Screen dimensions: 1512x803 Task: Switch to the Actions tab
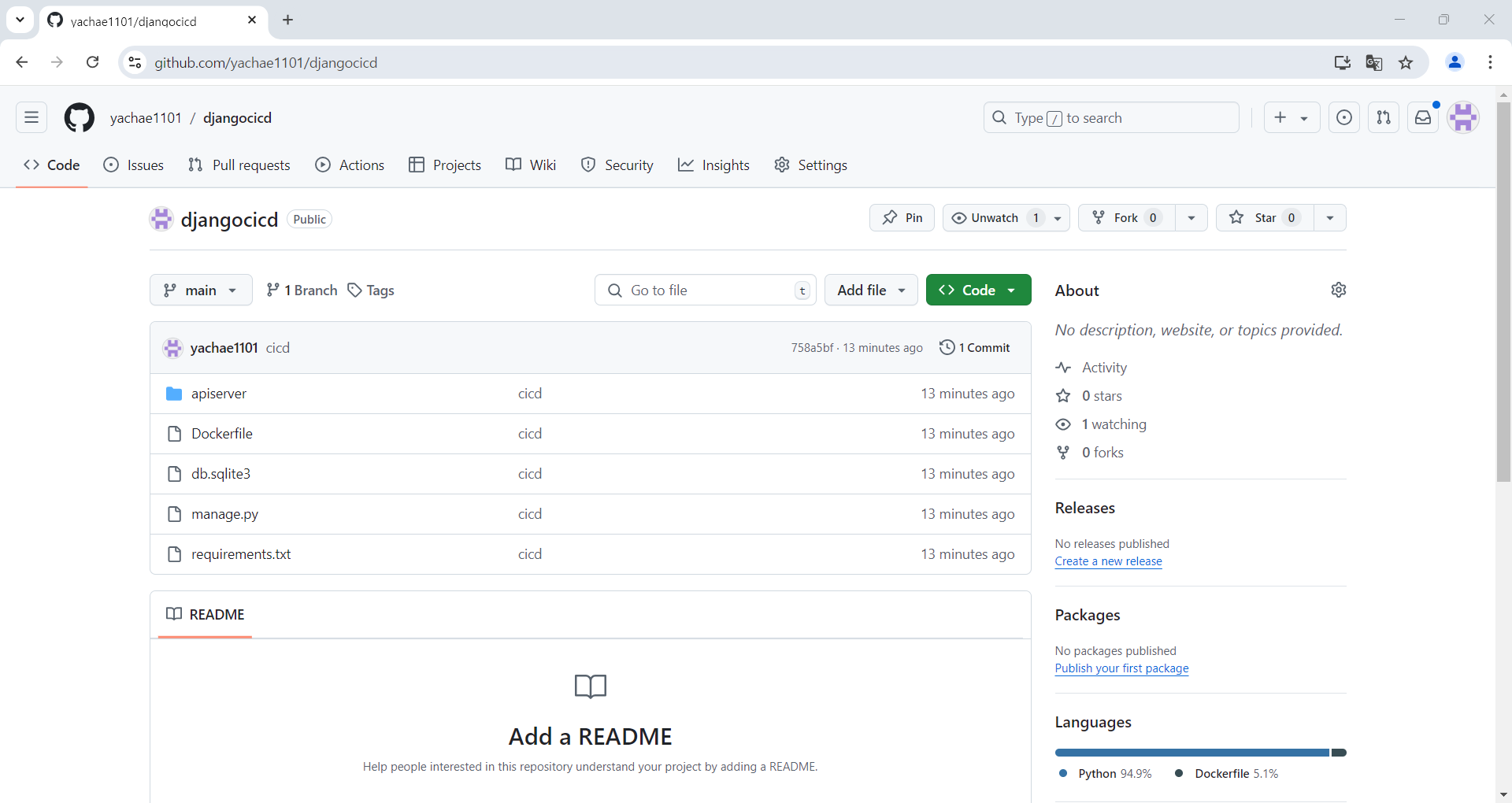pos(350,165)
